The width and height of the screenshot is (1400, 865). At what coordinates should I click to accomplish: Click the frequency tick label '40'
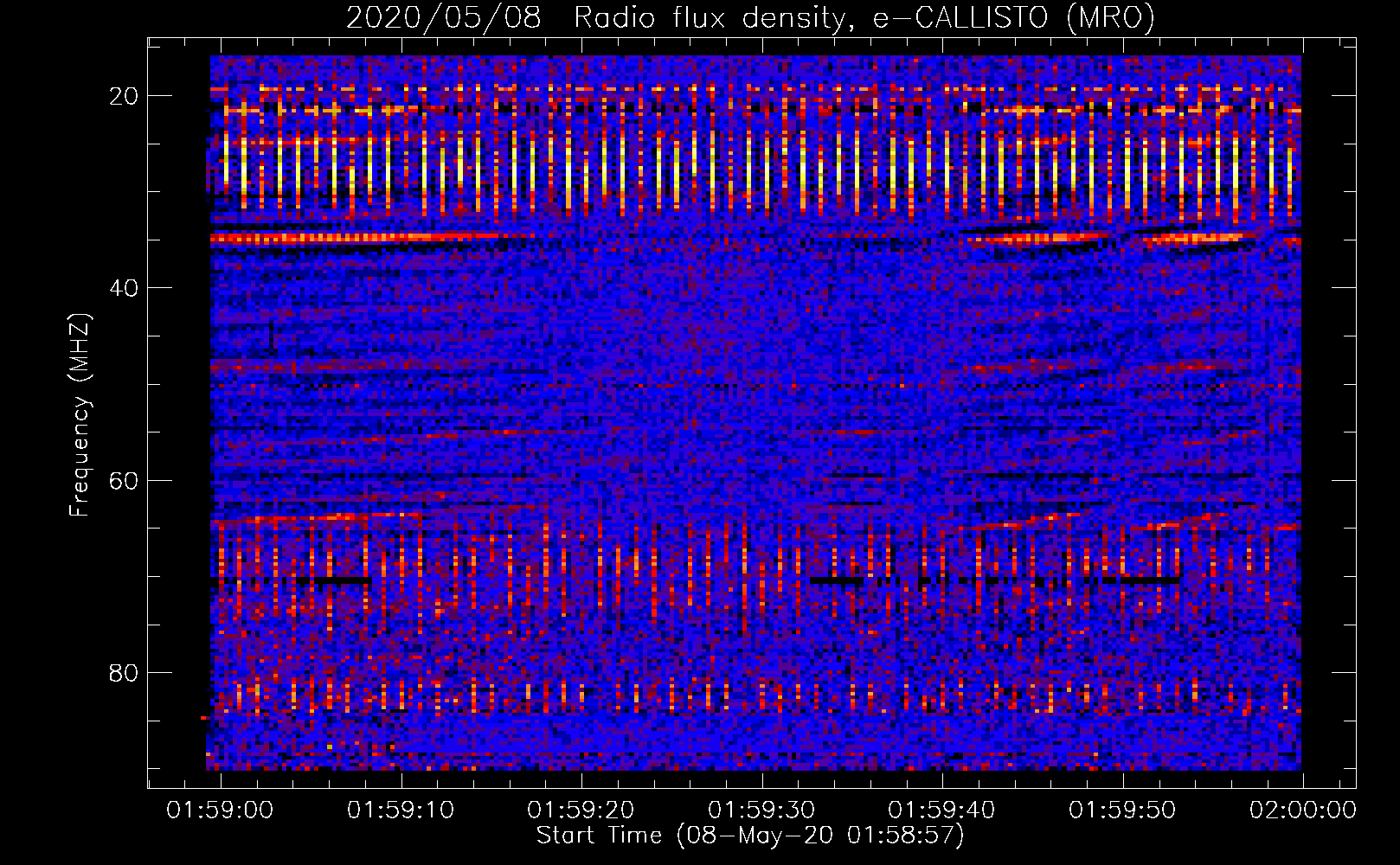pyautogui.click(x=124, y=288)
